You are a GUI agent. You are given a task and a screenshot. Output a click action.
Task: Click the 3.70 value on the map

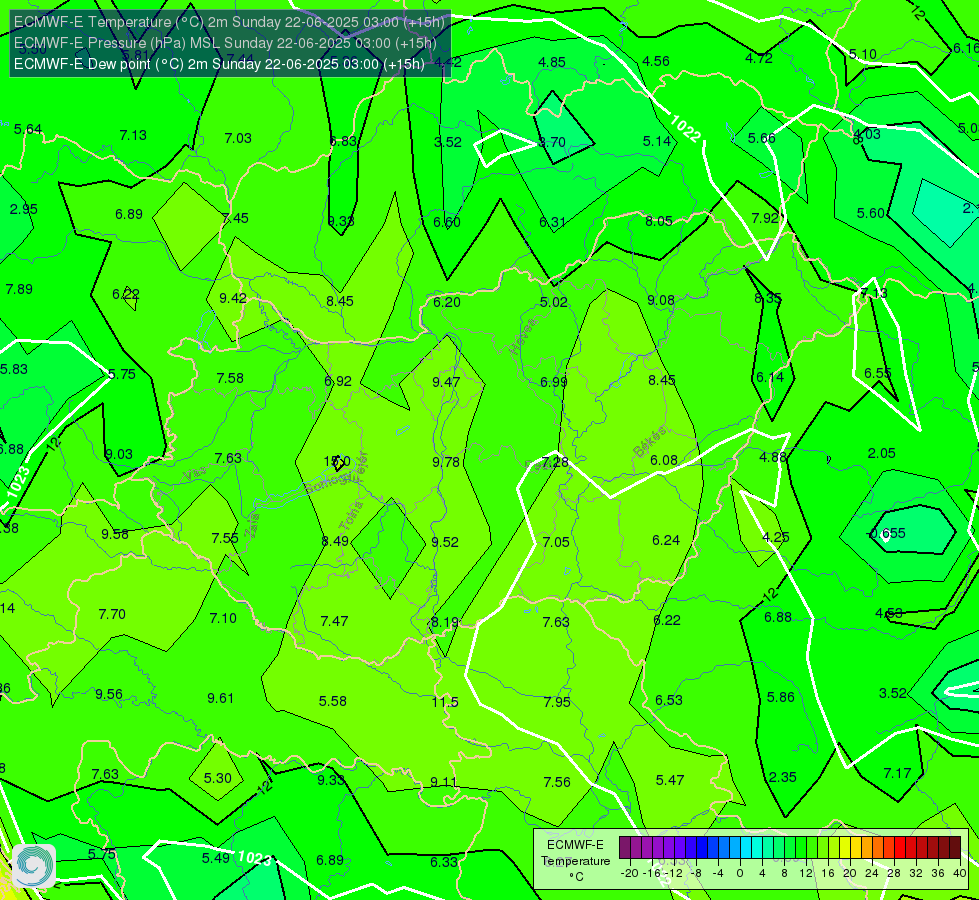552,142
